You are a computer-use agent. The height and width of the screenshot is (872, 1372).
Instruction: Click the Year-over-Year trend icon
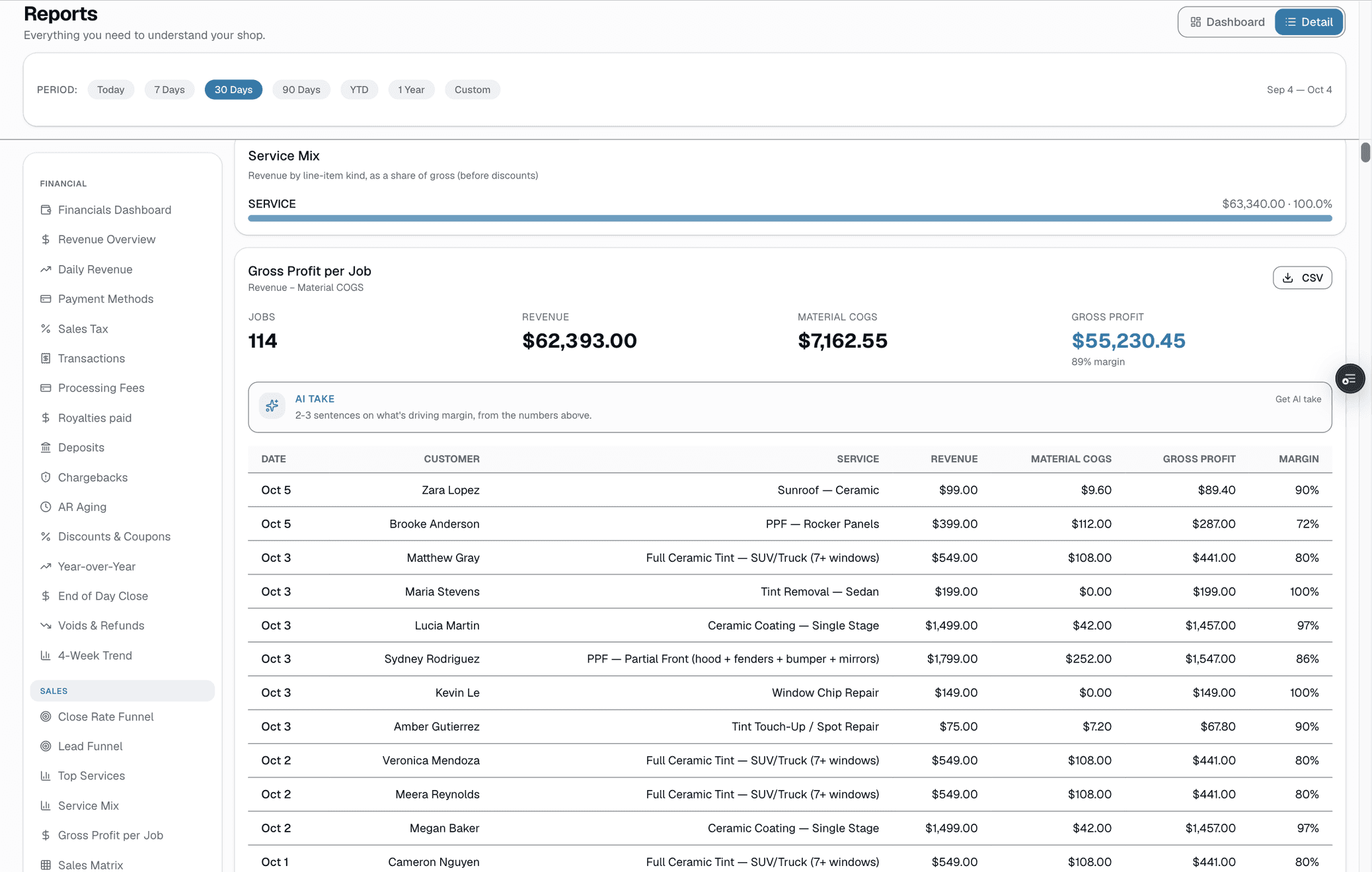coord(46,567)
